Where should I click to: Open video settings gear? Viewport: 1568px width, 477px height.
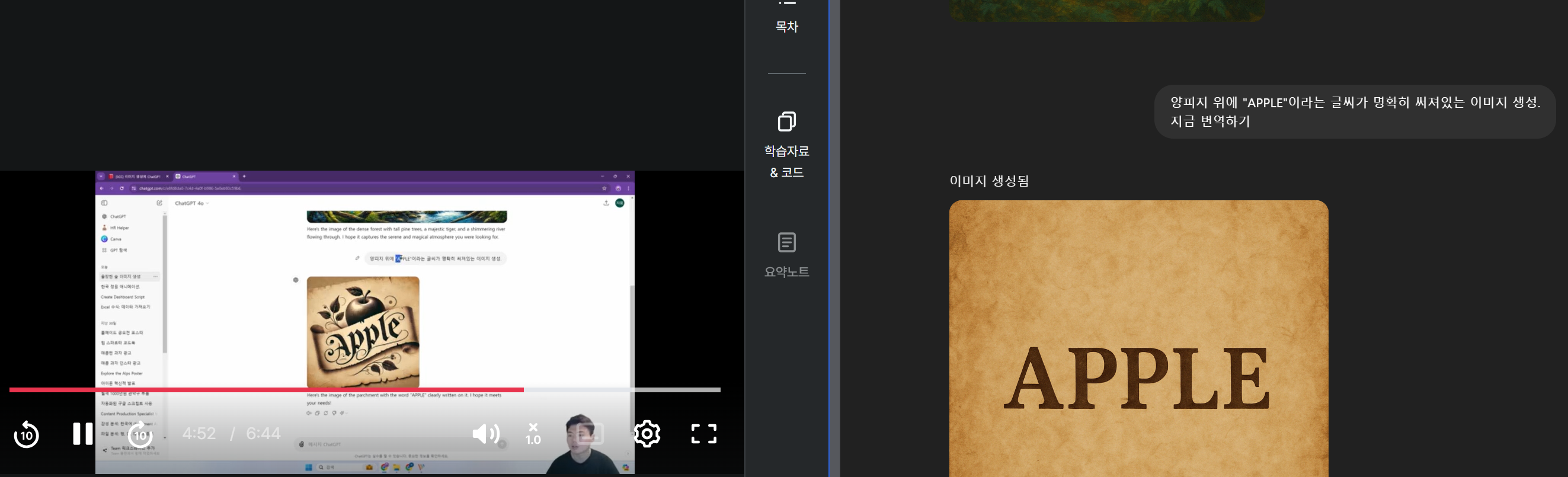pyautogui.click(x=647, y=434)
